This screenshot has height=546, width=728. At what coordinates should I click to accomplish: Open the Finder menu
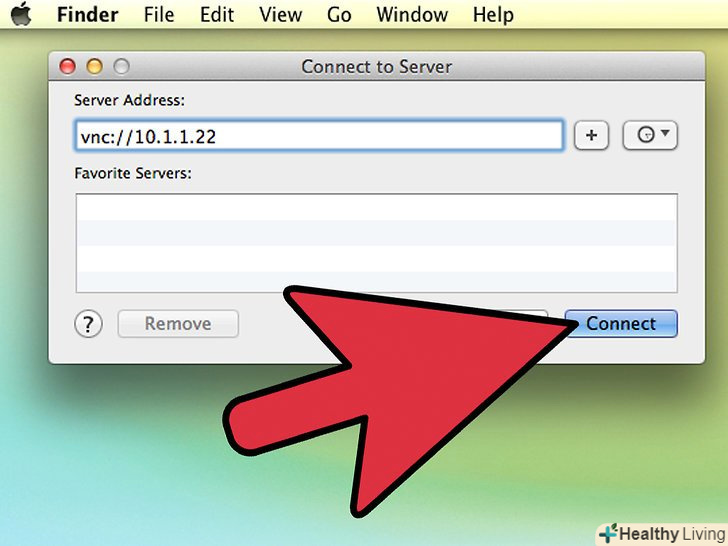click(x=87, y=14)
